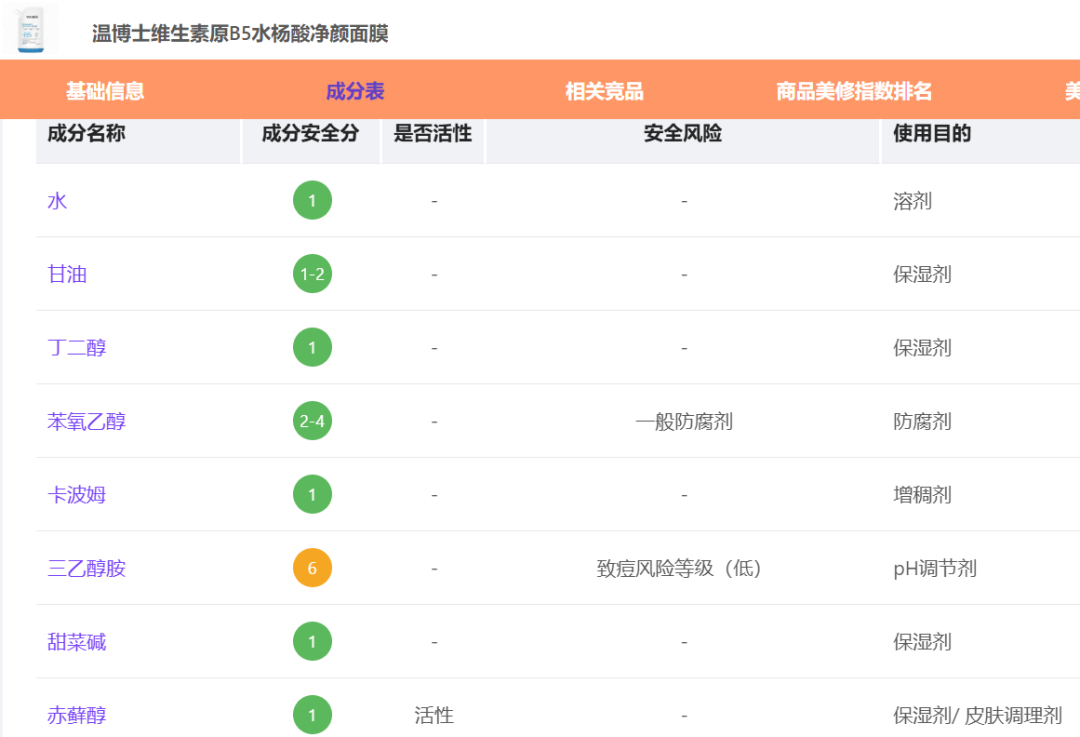Click the 成分安全分 column header
Image resolution: width=1080 pixels, height=737 pixels.
(310, 134)
